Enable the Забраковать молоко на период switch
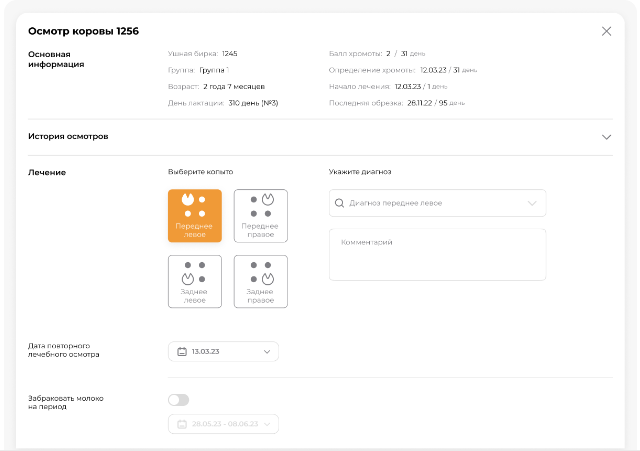The height and width of the screenshot is (451, 640). tap(178, 400)
